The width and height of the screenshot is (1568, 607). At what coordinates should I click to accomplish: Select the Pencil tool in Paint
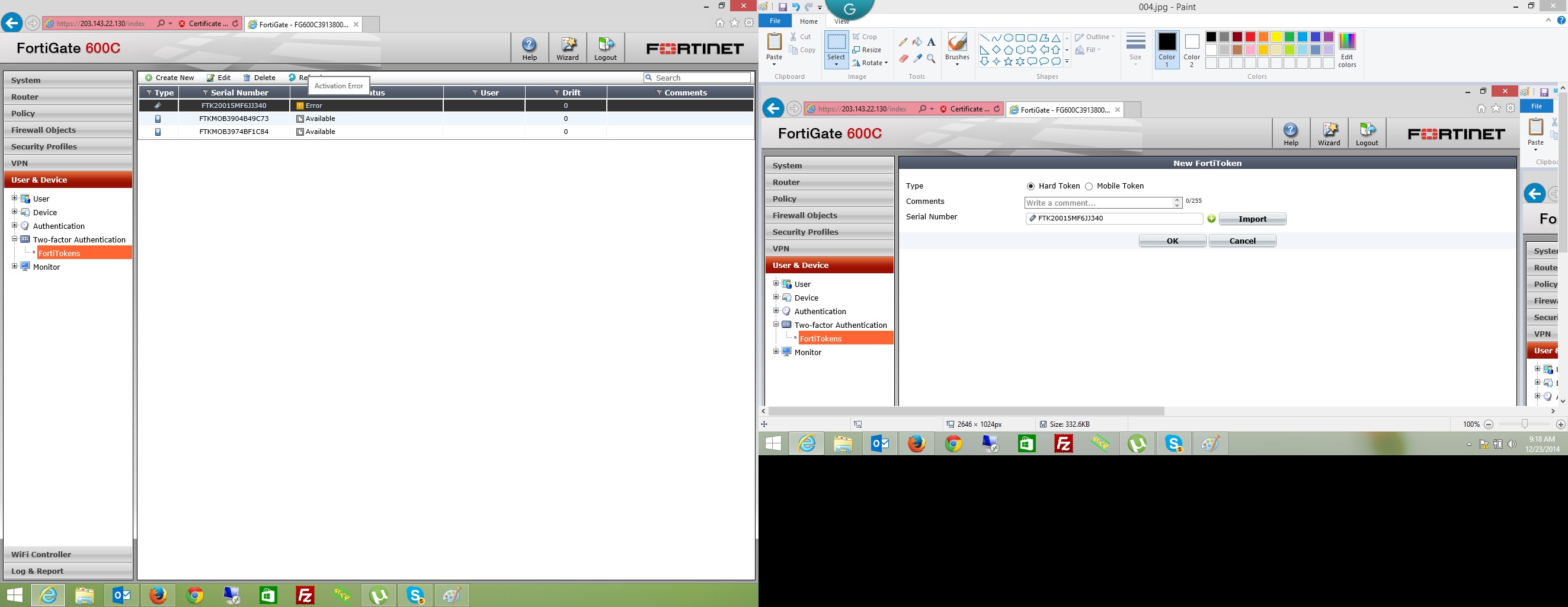click(x=903, y=42)
